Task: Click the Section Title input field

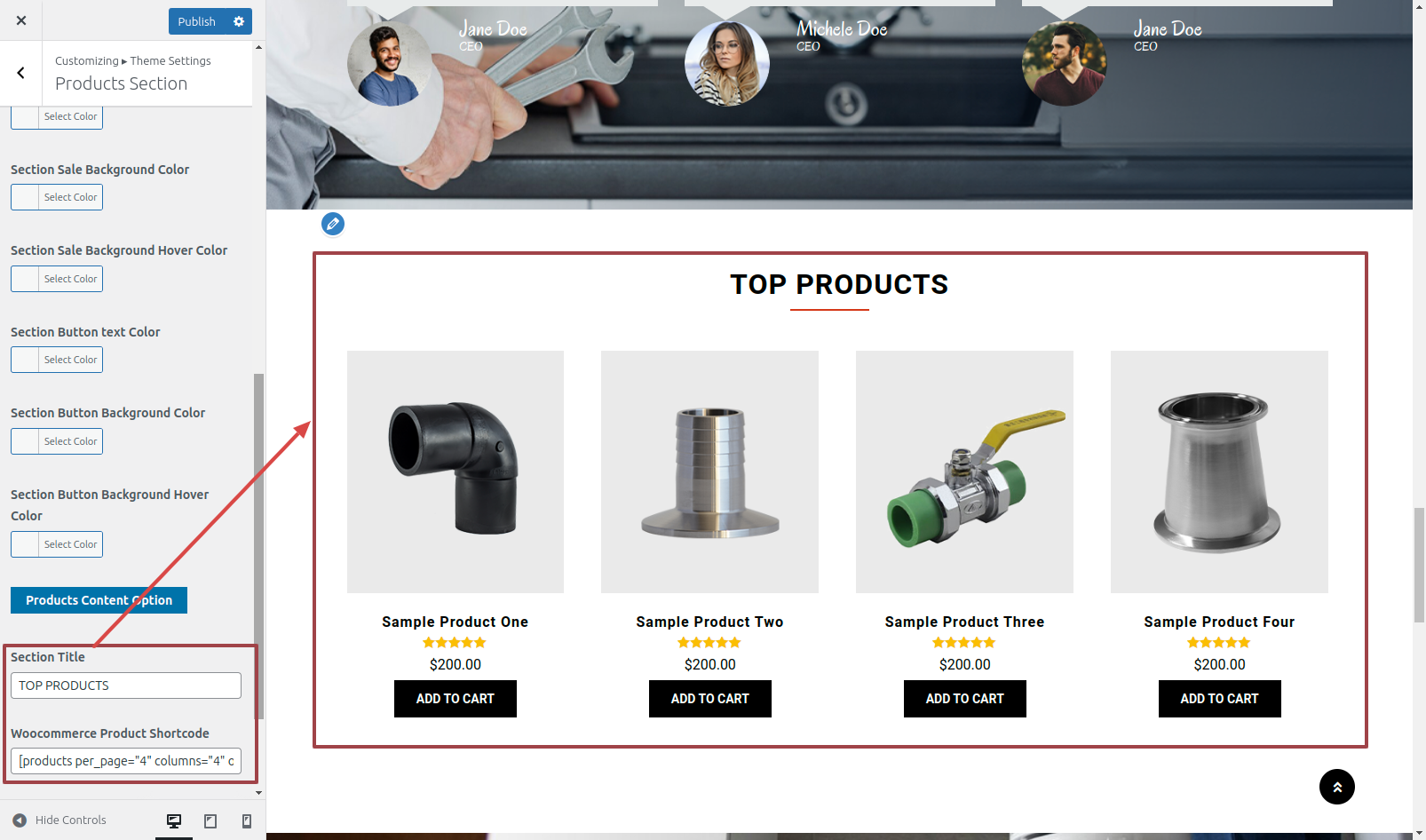Action: point(126,685)
